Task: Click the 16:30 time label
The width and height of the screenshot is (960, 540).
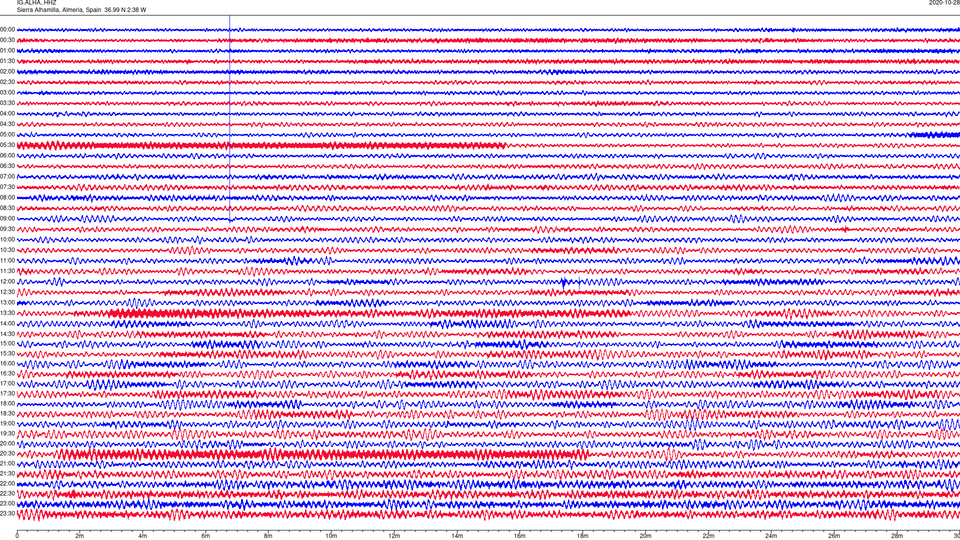Action: pyautogui.click(x=7, y=373)
